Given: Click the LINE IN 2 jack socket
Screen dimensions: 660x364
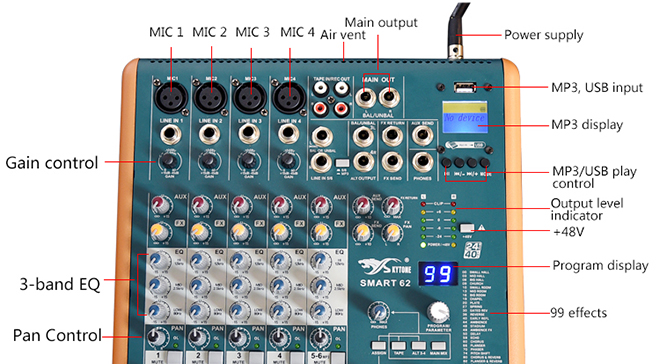Looking at the screenshot, I should (209, 135).
